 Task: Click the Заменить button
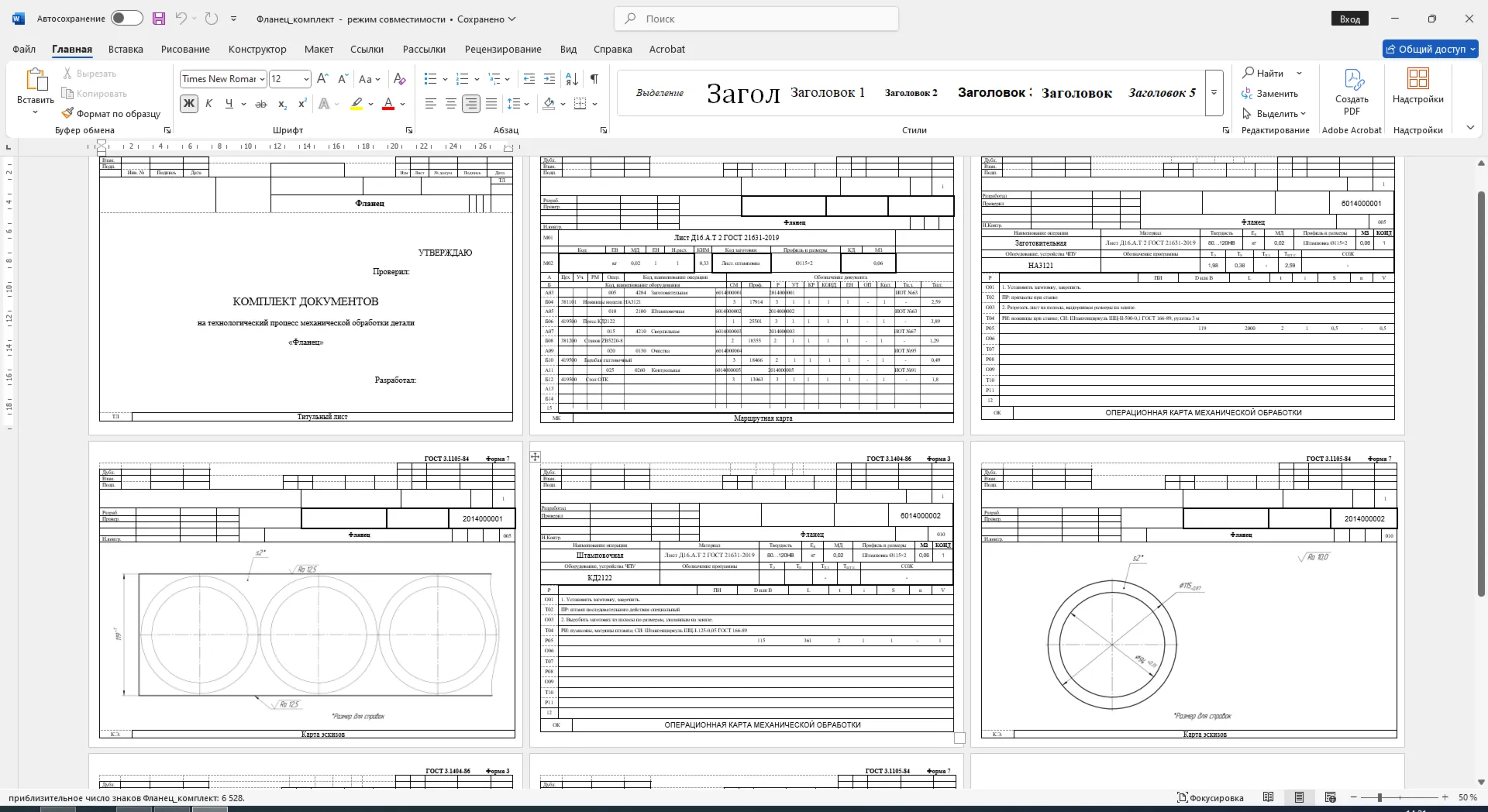point(1269,94)
